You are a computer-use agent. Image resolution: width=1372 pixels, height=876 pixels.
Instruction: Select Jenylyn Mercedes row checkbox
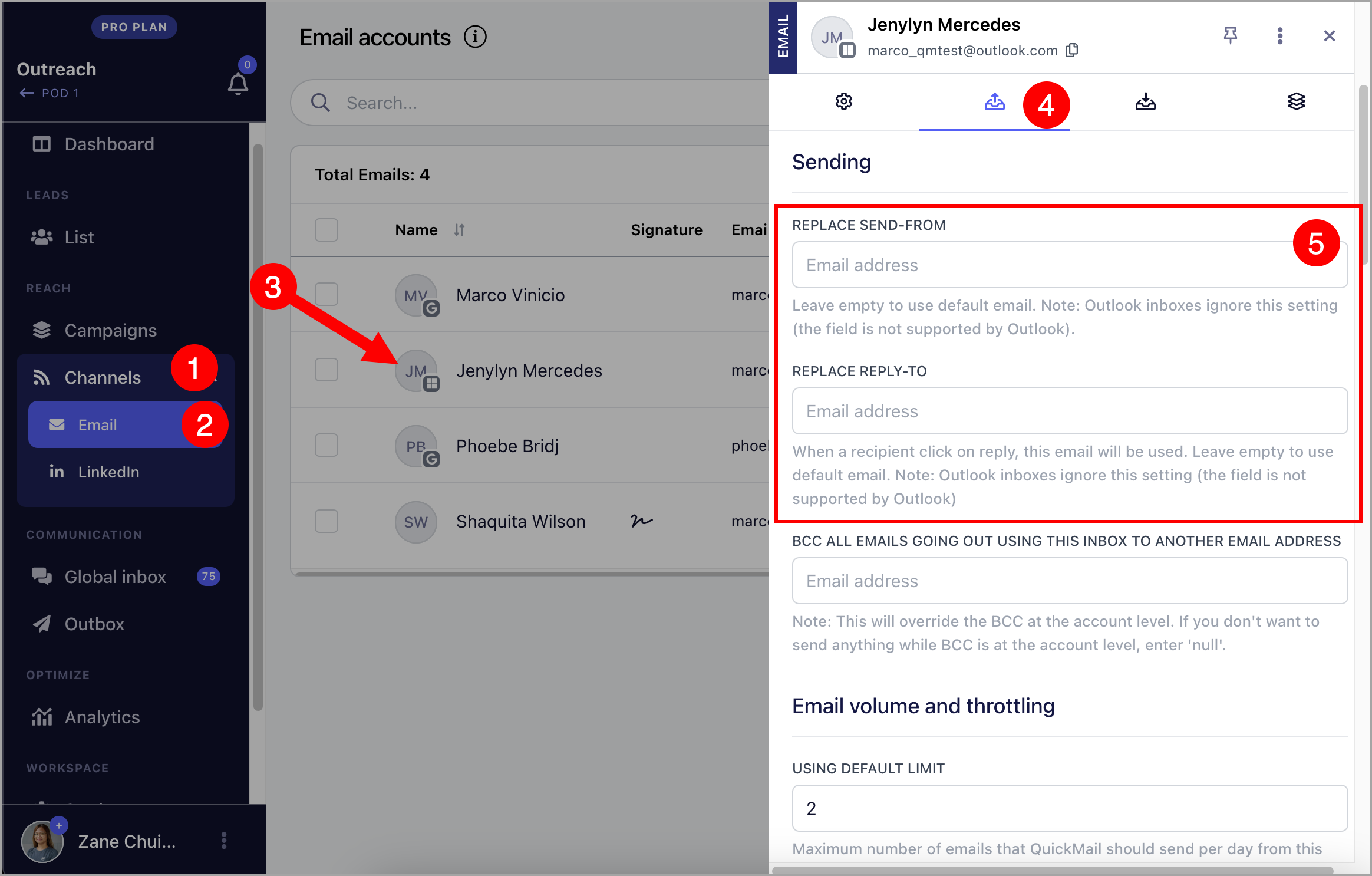tap(326, 370)
